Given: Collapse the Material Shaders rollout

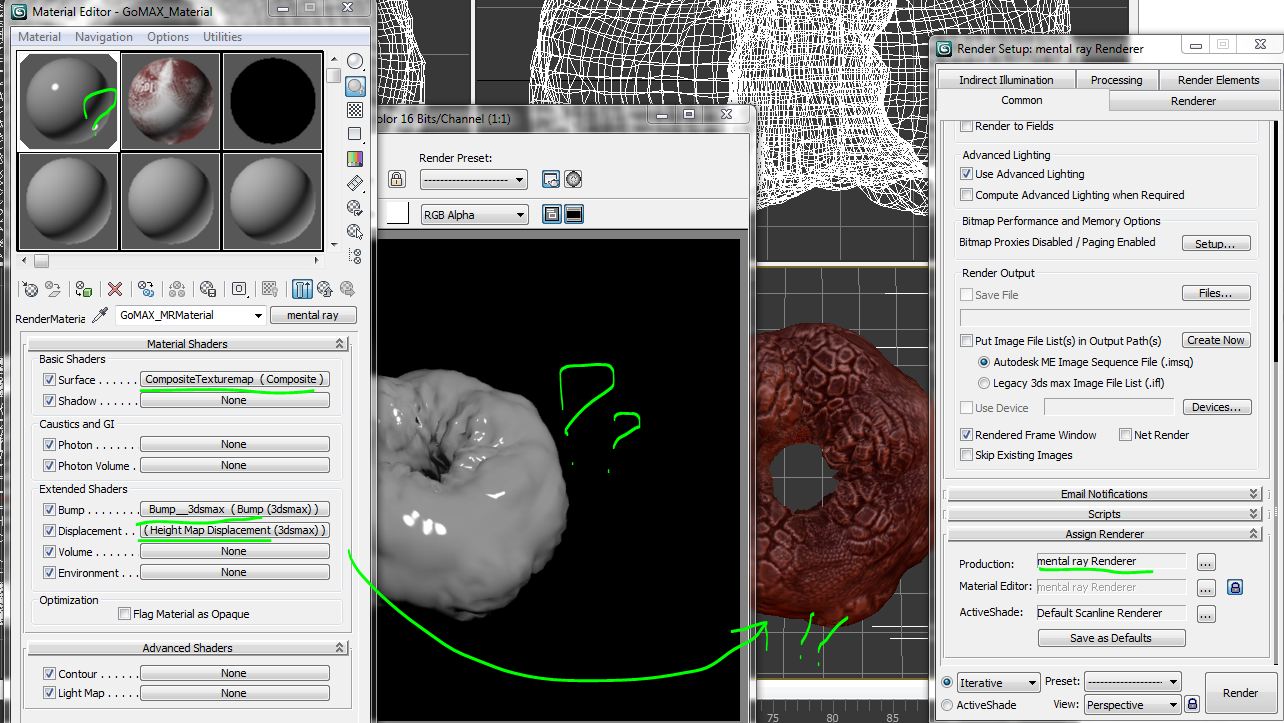Looking at the screenshot, I should pos(187,344).
